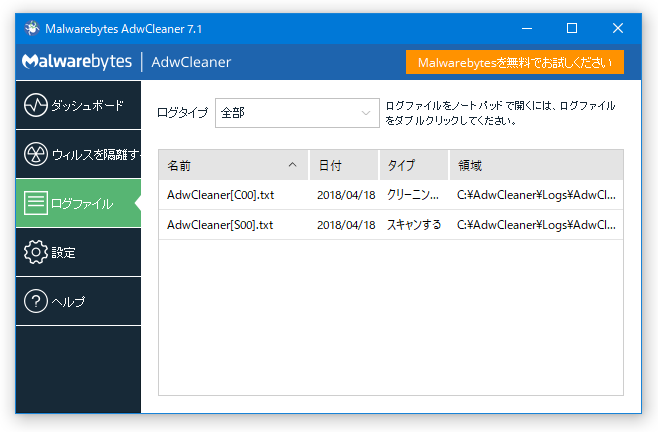Click the path cell of AdwCleaner[C00].txt row
The image size is (658, 432).
(x=536, y=195)
